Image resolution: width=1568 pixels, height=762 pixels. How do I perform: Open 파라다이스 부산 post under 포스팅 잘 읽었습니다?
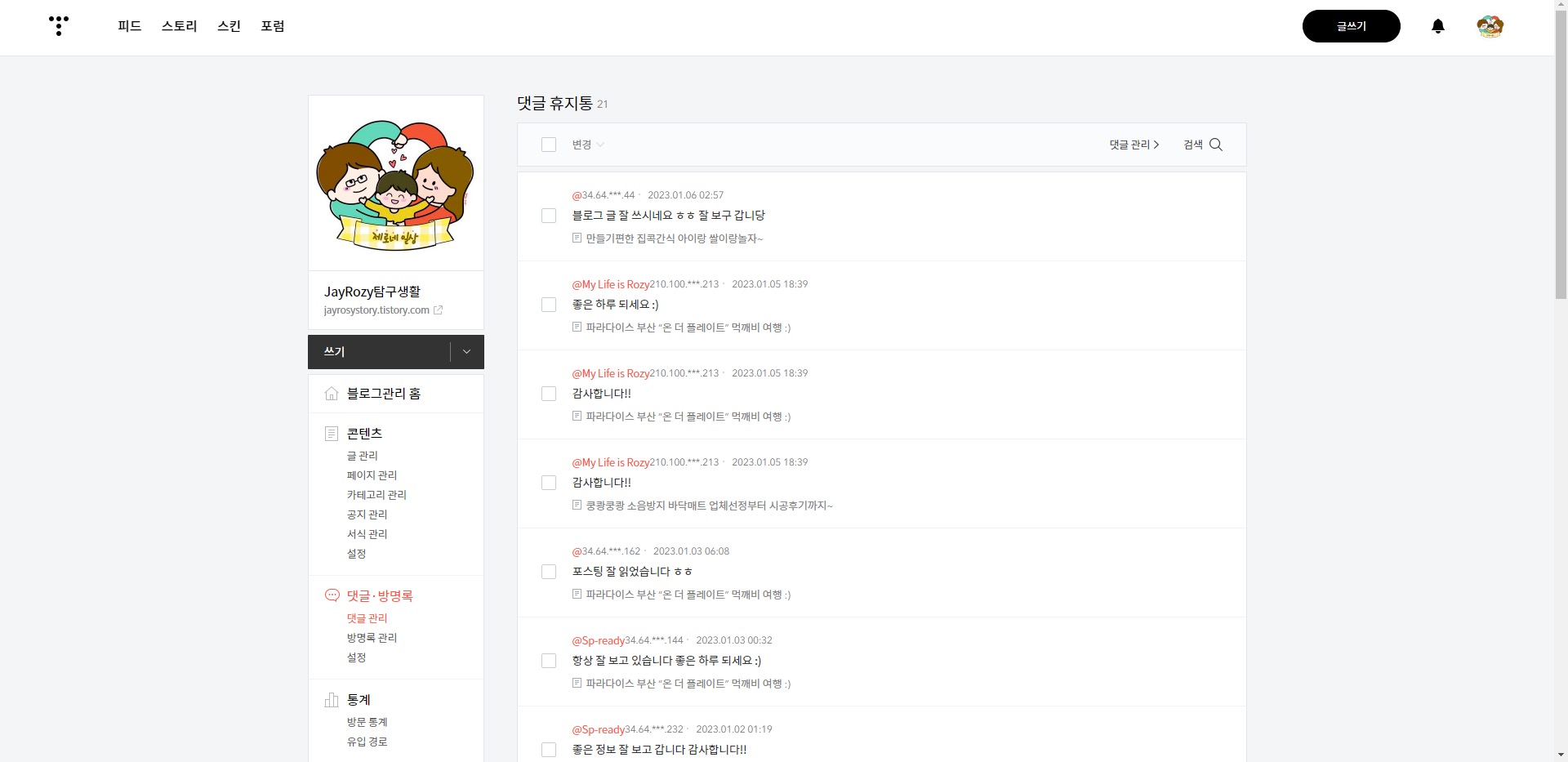tap(688, 595)
